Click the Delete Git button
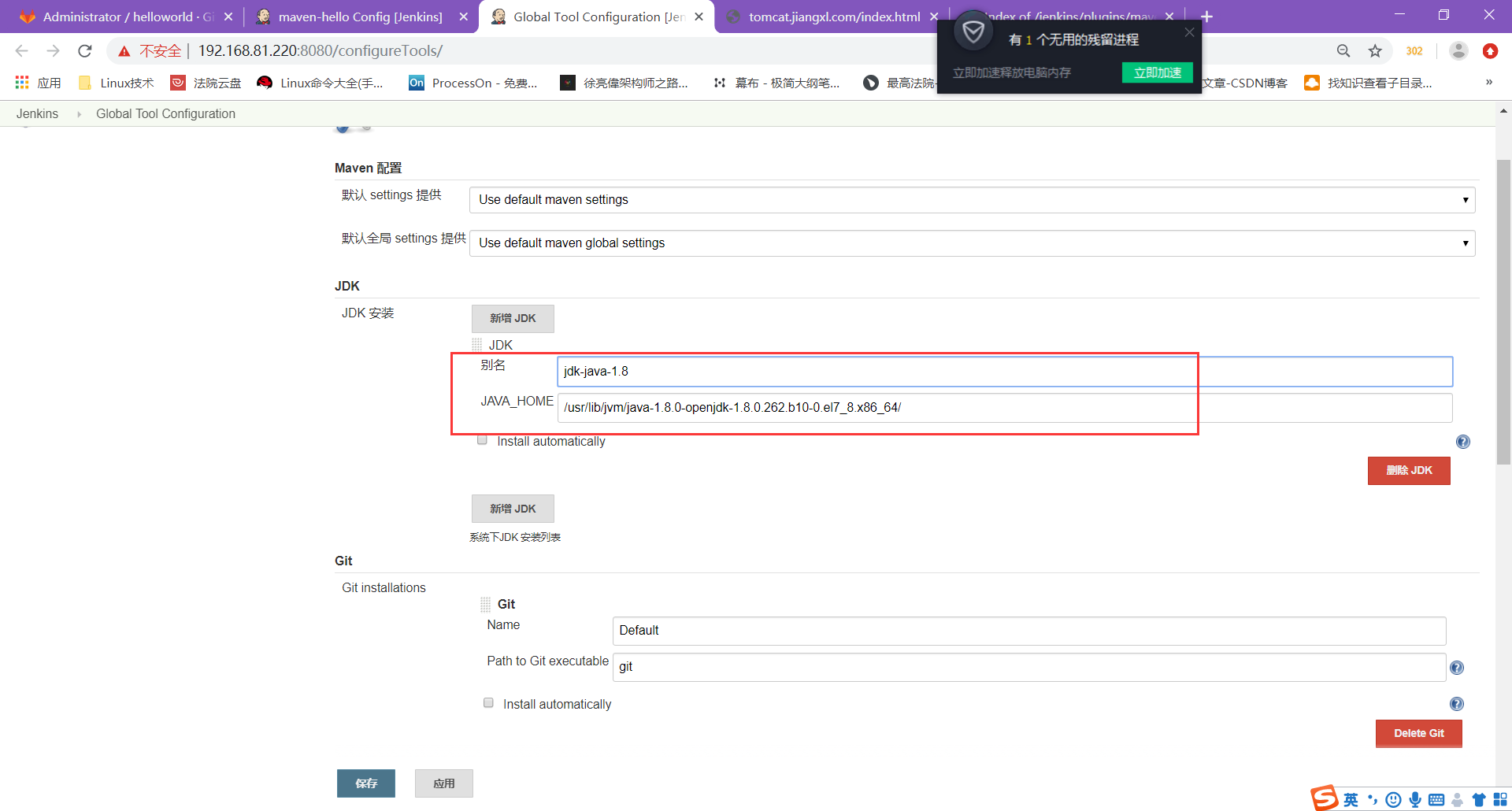Image resolution: width=1512 pixels, height=811 pixels. [1418, 733]
